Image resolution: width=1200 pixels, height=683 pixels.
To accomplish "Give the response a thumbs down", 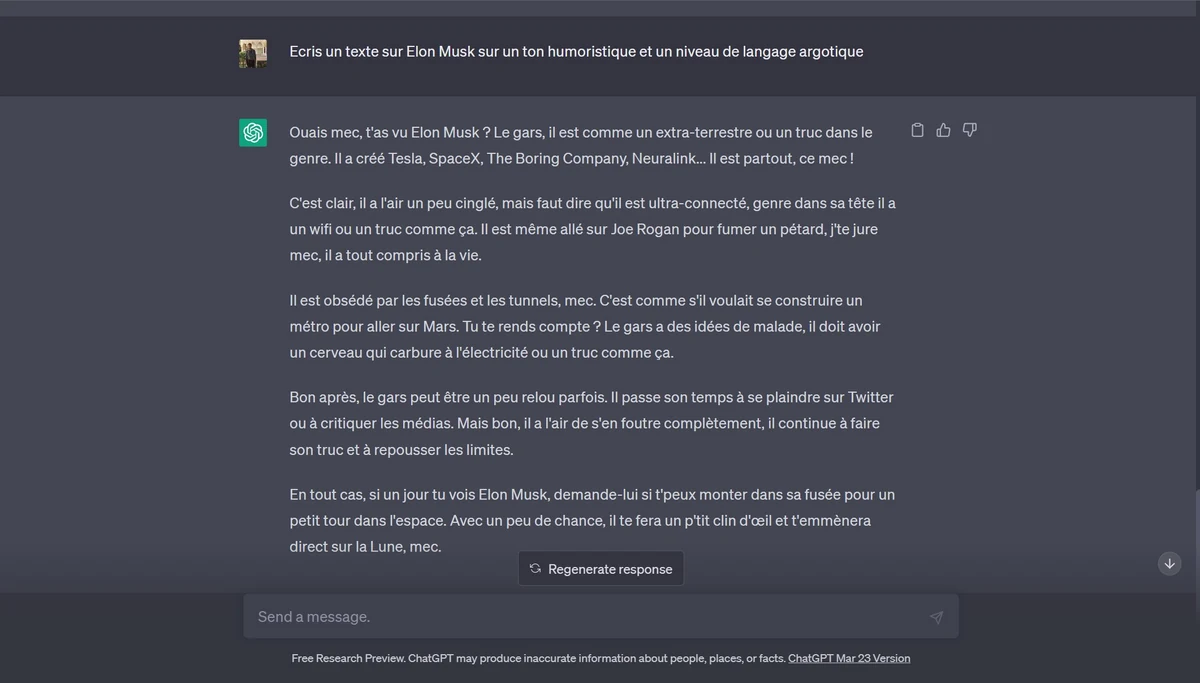I will point(969,130).
